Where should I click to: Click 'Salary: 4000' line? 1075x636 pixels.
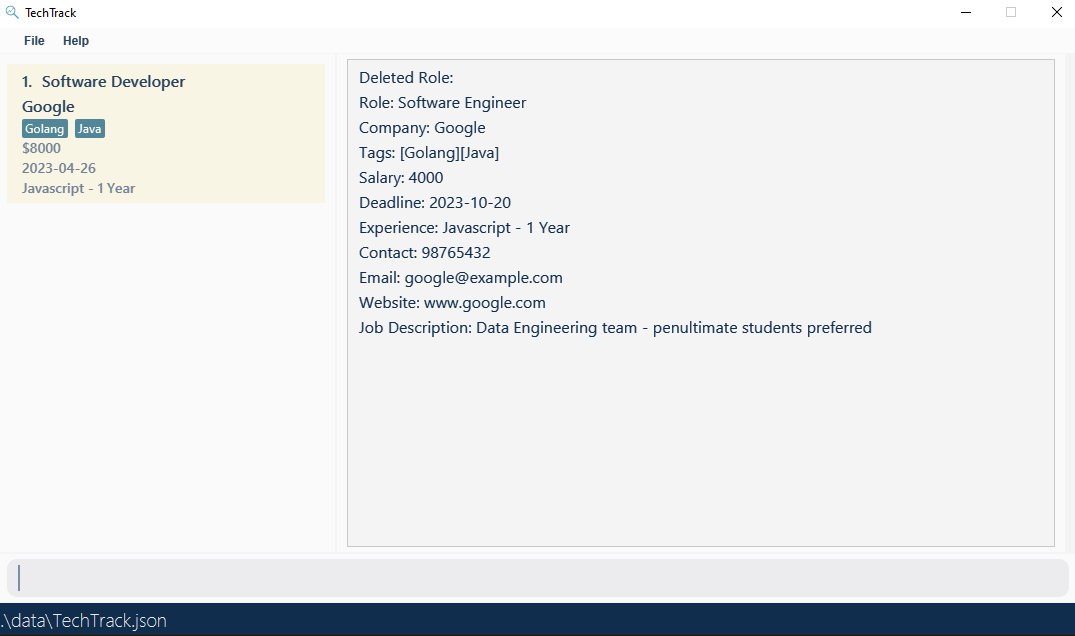click(x=401, y=178)
